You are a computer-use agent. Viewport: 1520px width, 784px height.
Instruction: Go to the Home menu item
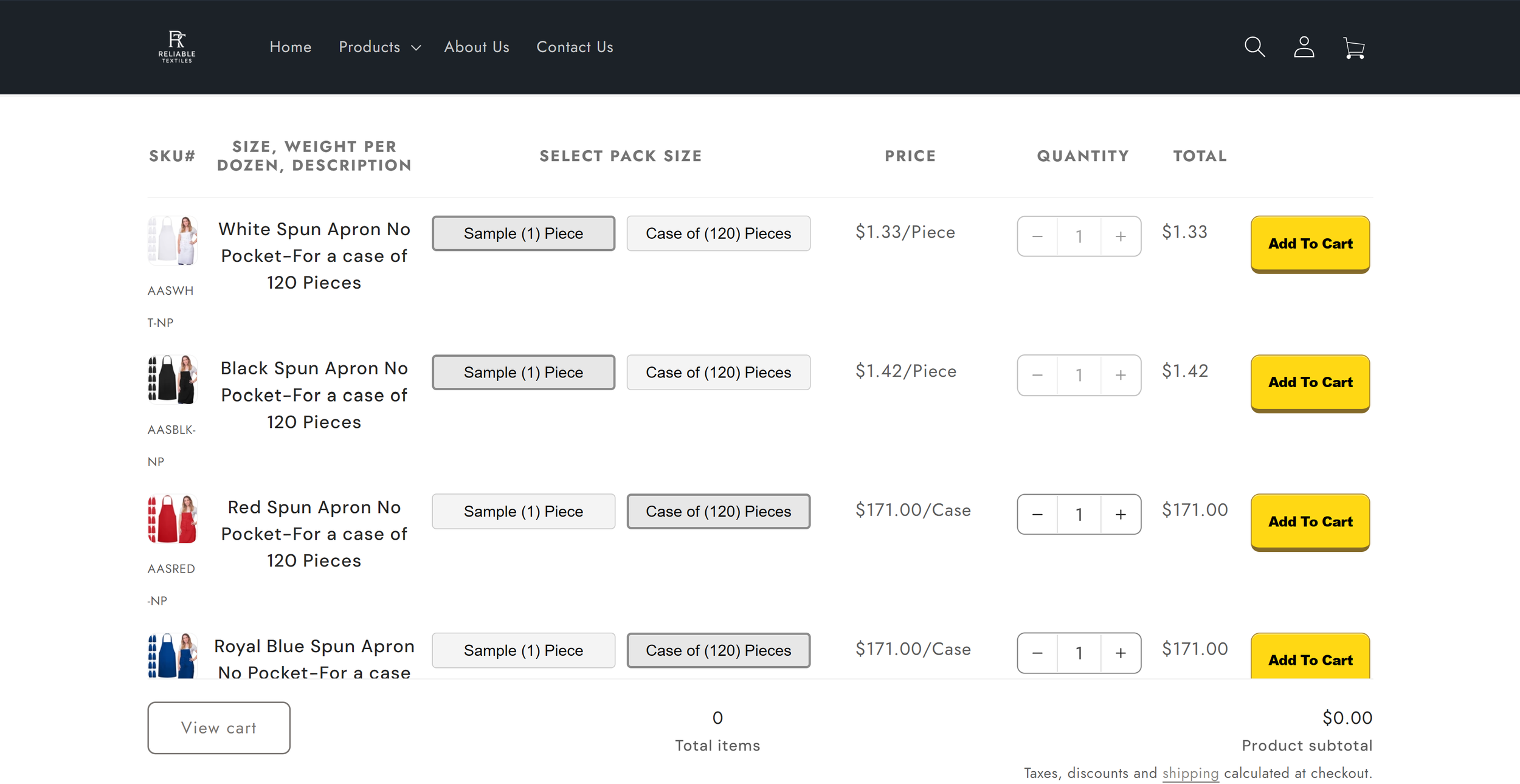[x=290, y=47]
